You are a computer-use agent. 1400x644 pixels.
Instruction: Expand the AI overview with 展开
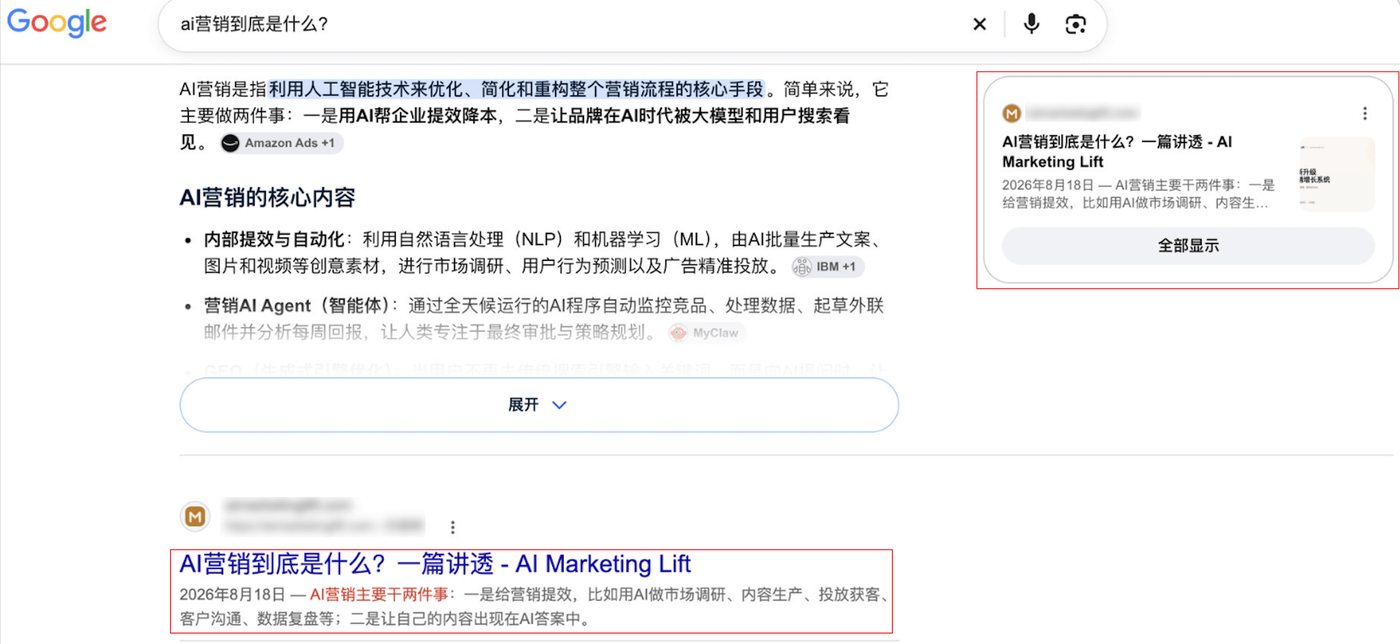539,405
